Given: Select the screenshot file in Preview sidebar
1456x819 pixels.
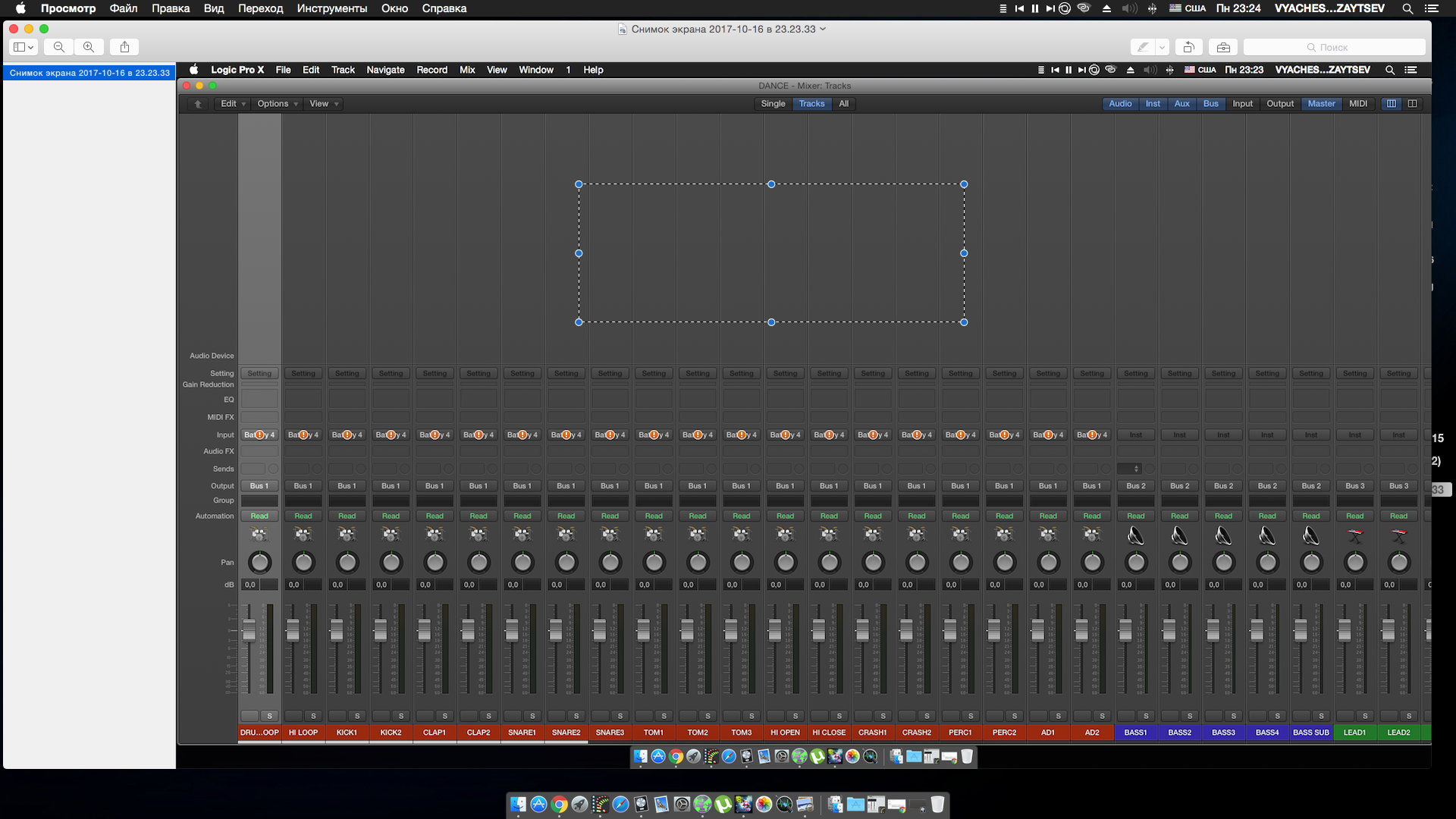Looking at the screenshot, I should pos(89,73).
